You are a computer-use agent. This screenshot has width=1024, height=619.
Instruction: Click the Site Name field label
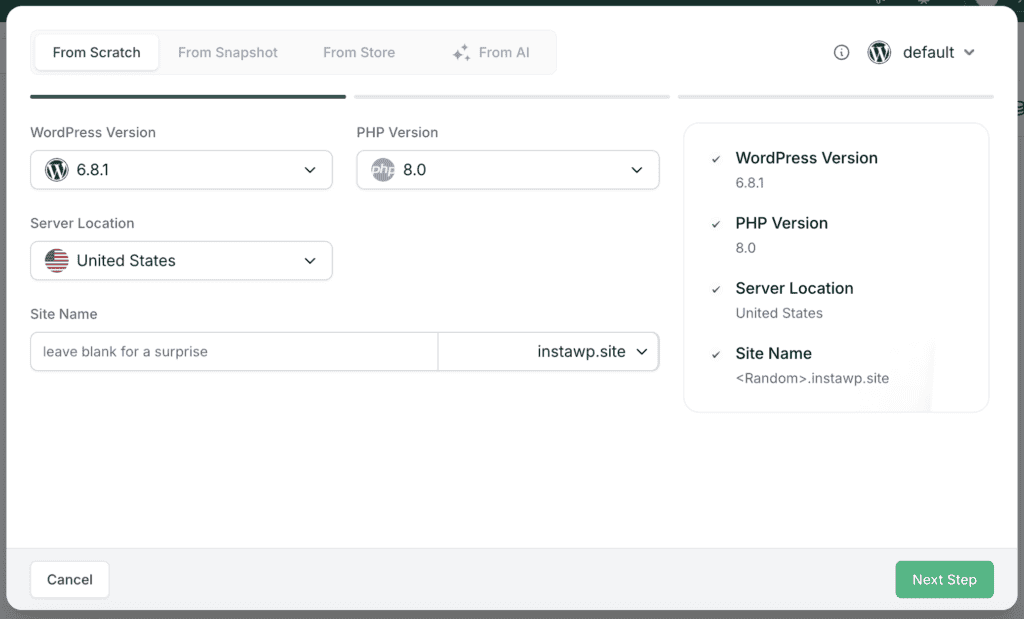(63, 313)
